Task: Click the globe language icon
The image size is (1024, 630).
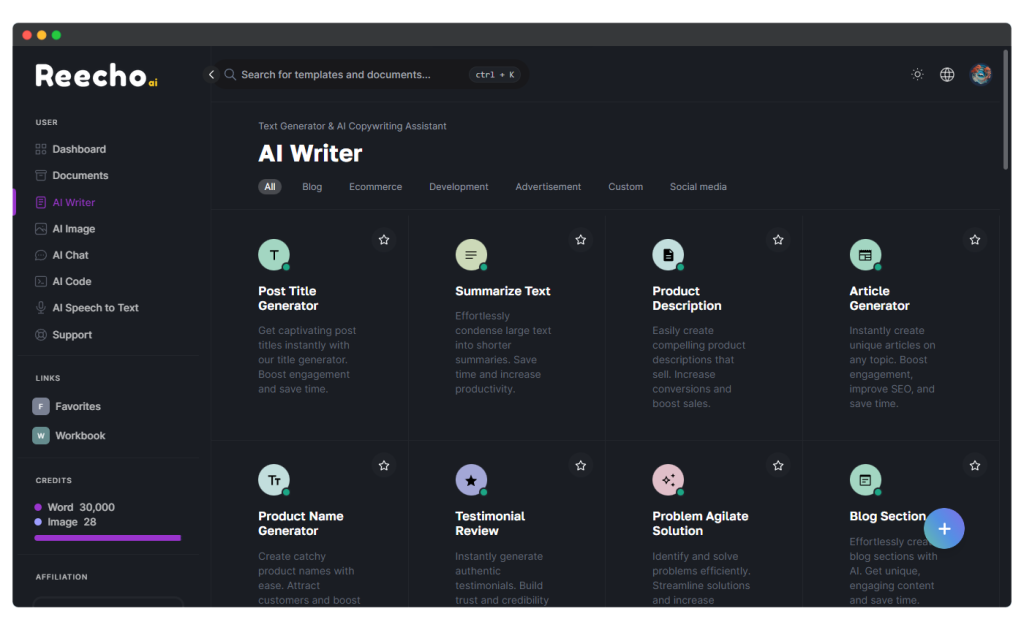Action: tap(947, 74)
